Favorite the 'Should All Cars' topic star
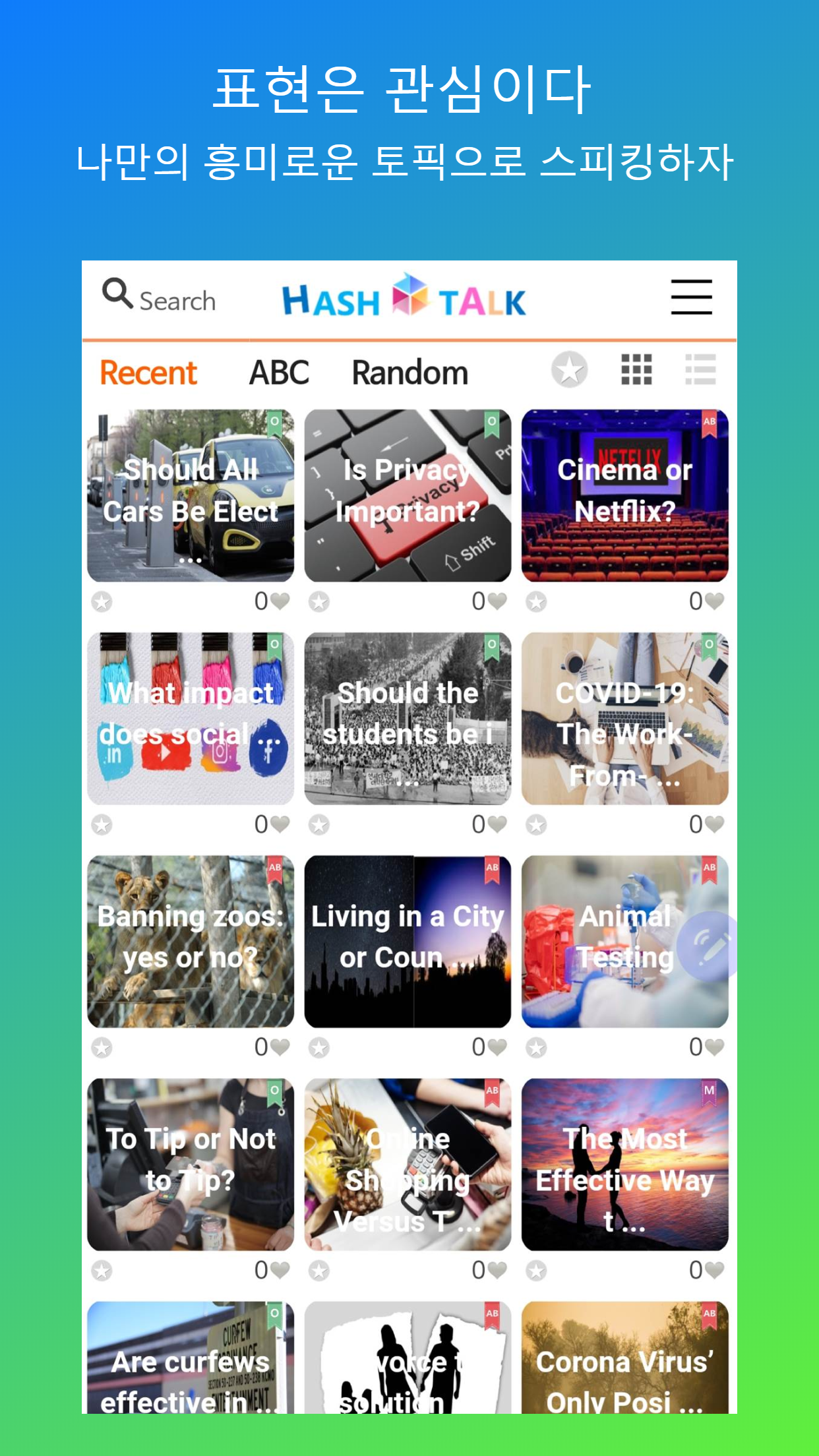 click(102, 601)
